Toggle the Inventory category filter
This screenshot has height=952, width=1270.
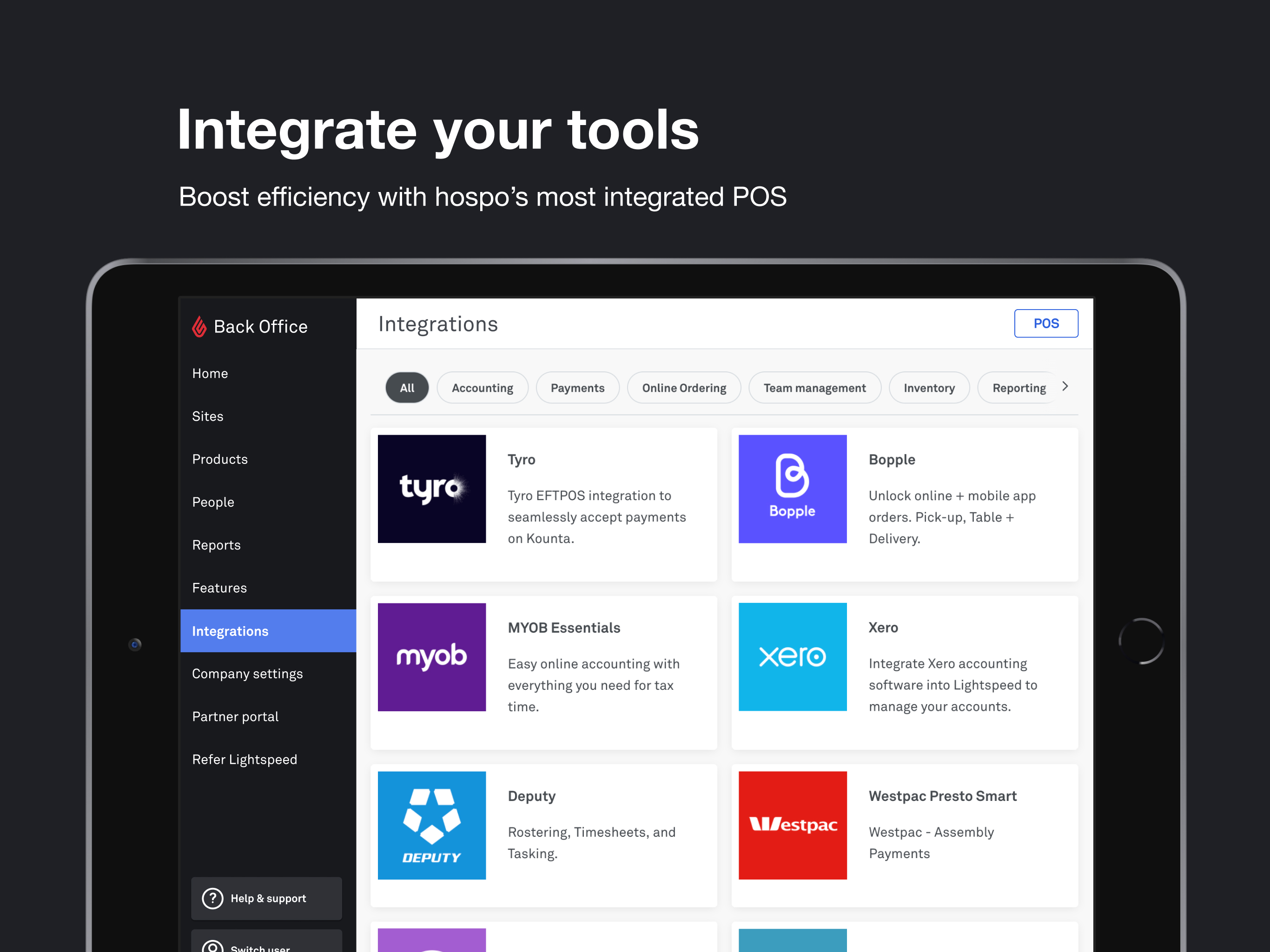[928, 388]
